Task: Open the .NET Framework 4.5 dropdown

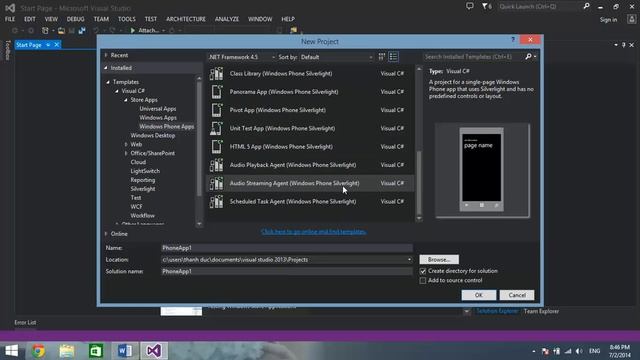Action: pos(242,57)
